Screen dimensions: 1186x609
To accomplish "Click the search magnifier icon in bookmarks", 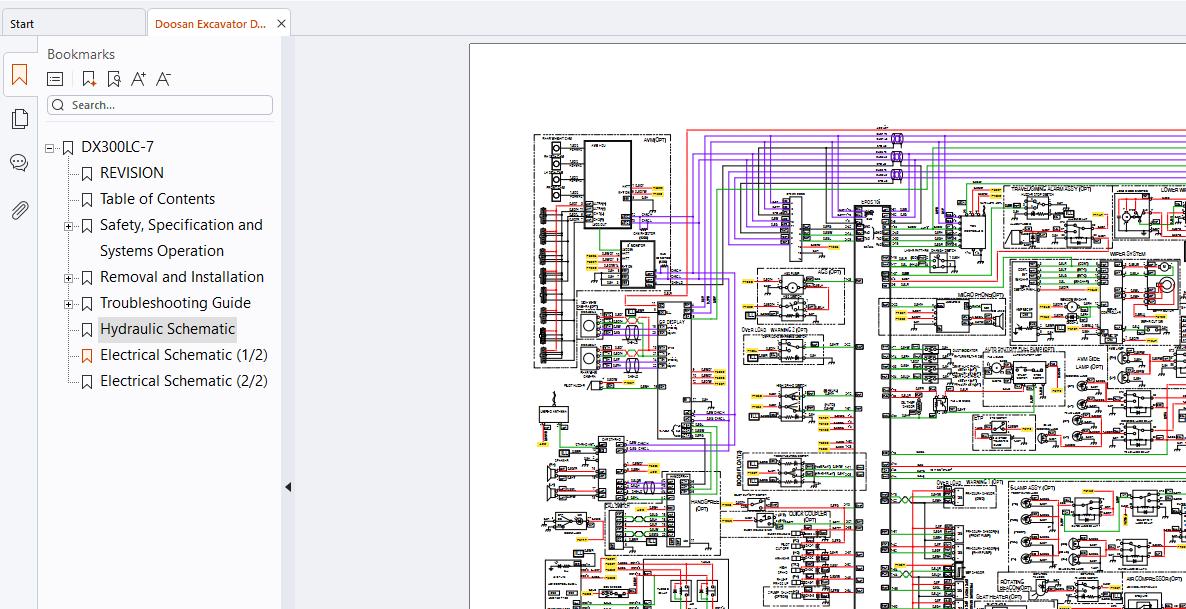I will pyautogui.click(x=58, y=105).
